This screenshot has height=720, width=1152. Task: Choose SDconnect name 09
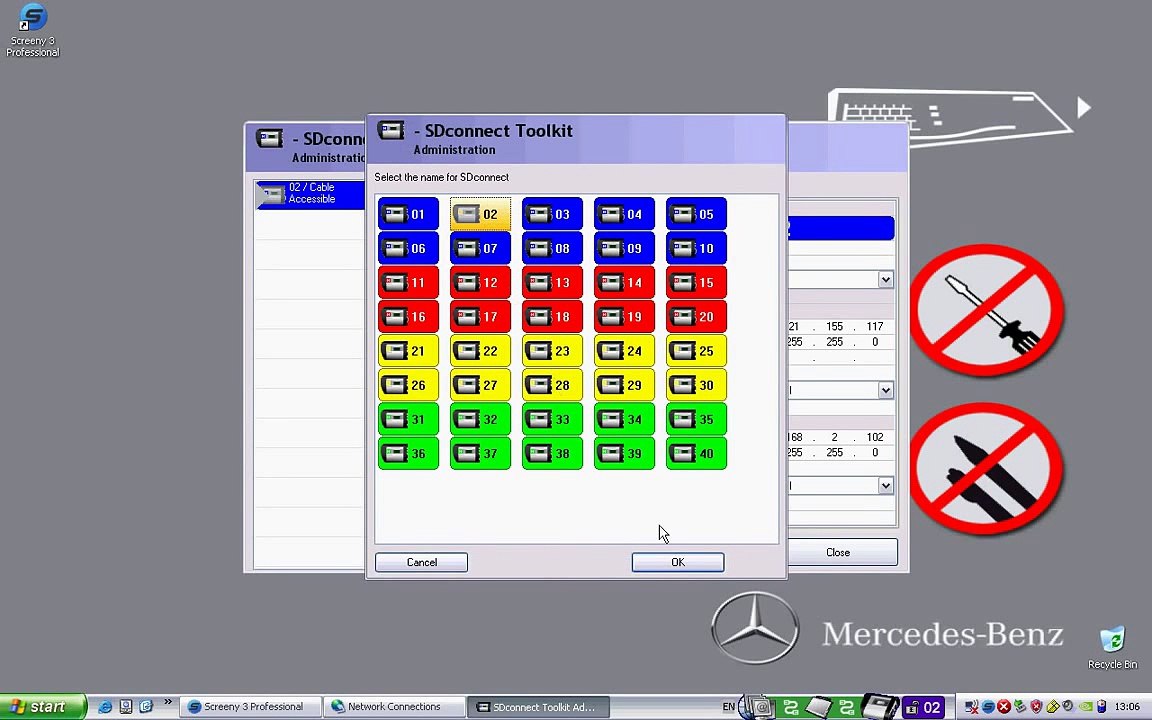coord(624,248)
